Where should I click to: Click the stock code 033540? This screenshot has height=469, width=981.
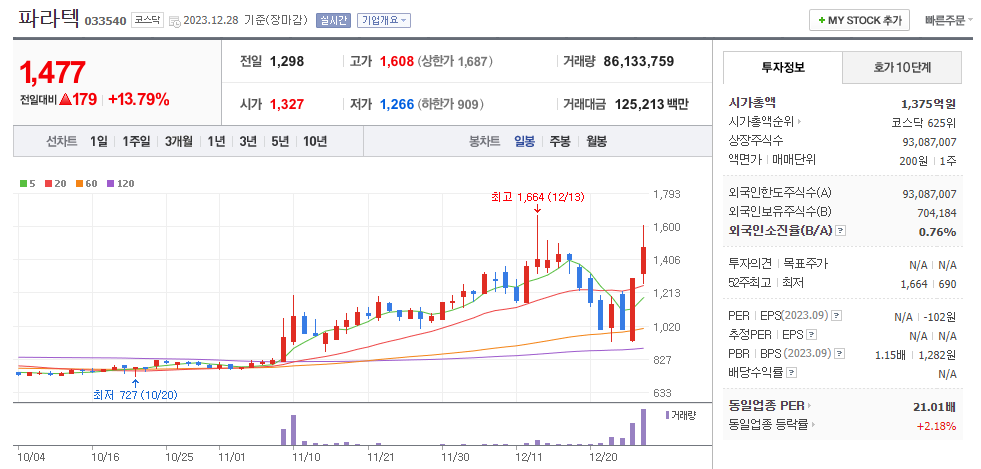click(x=105, y=21)
